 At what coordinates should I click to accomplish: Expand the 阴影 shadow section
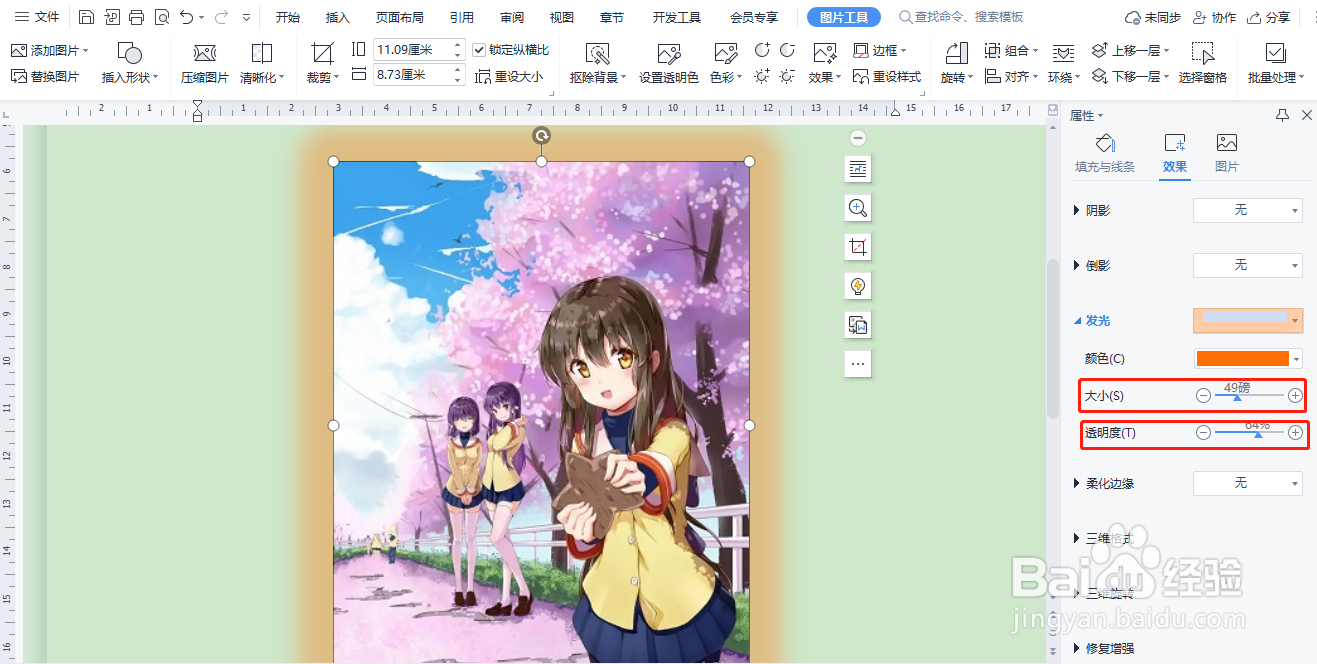(1077, 210)
